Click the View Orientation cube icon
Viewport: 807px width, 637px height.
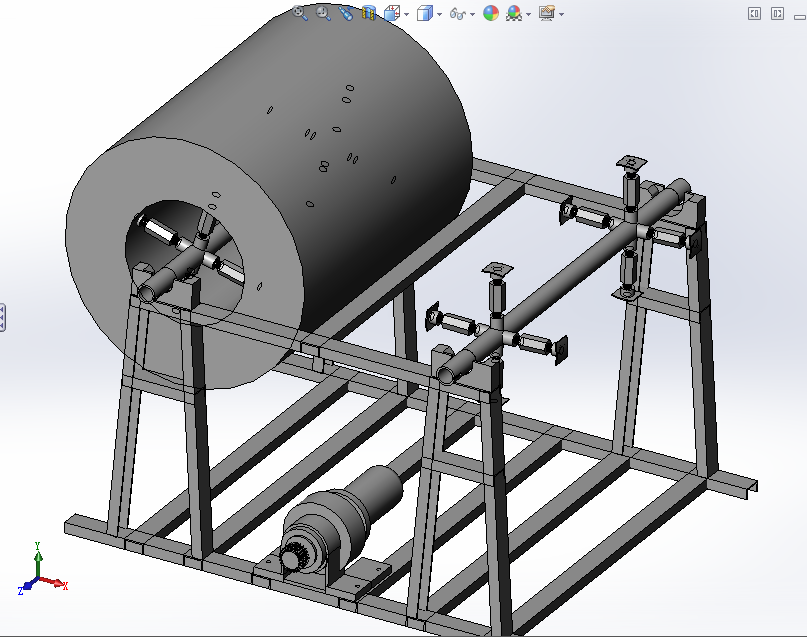pos(392,13)
